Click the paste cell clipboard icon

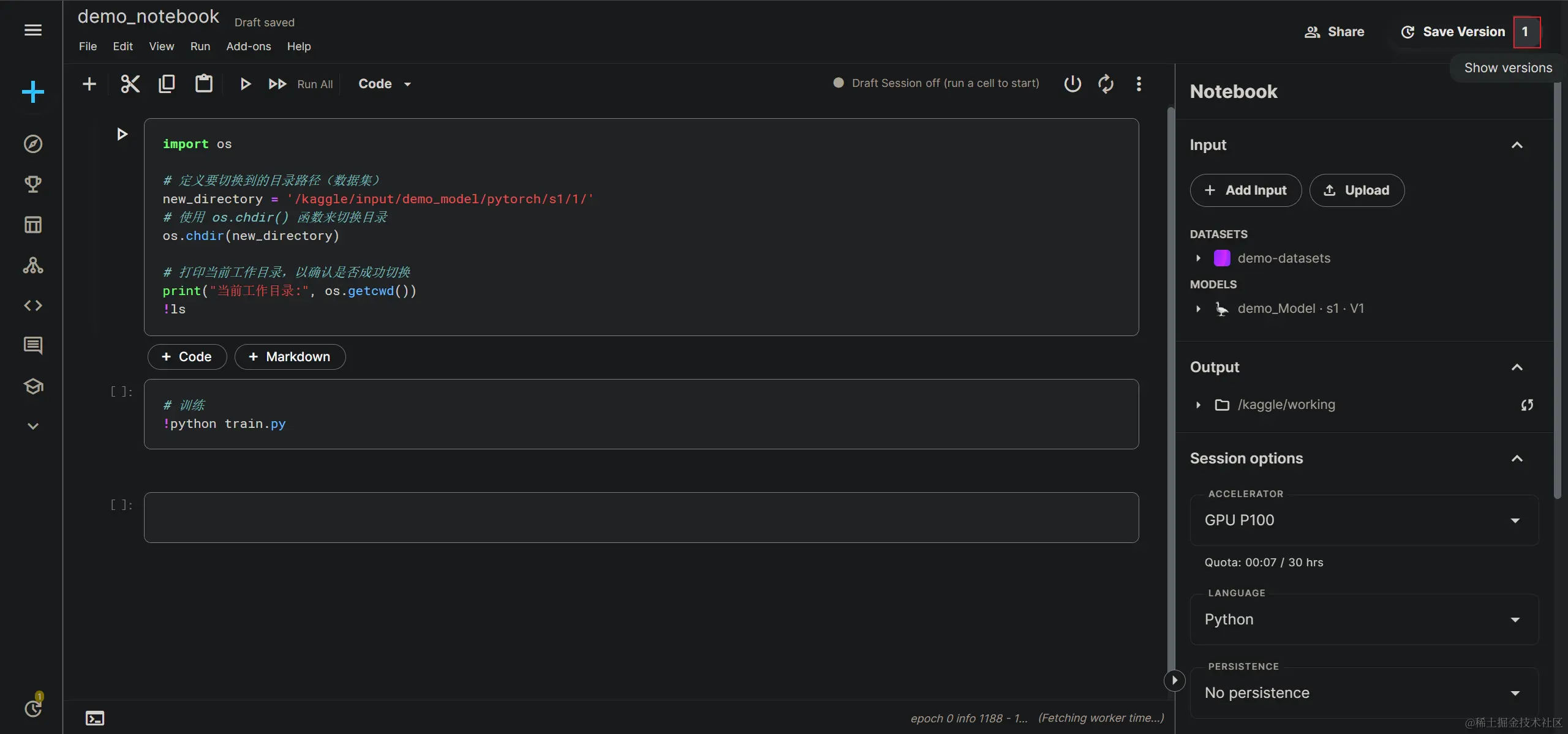click(x=203, y=84)
